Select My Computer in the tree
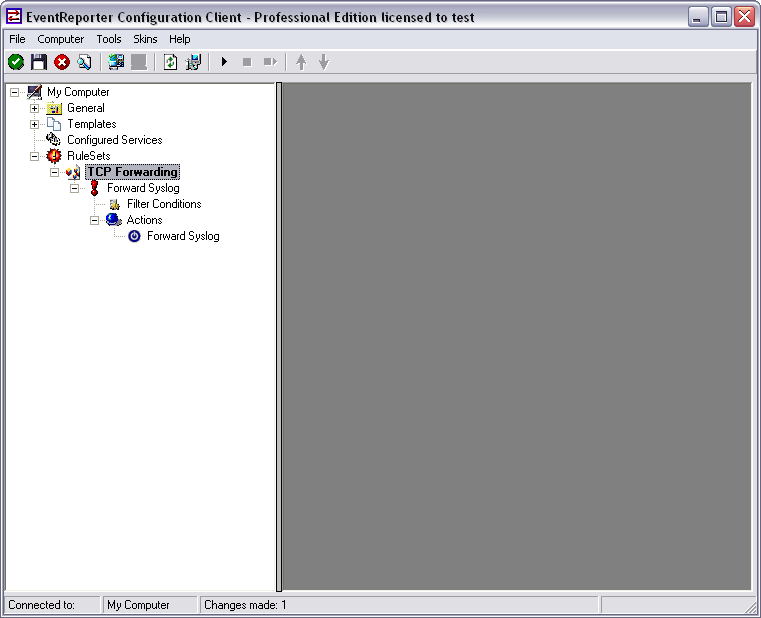Screen dimensions: 761x618 pyautogui.click(x=78, y=92)
